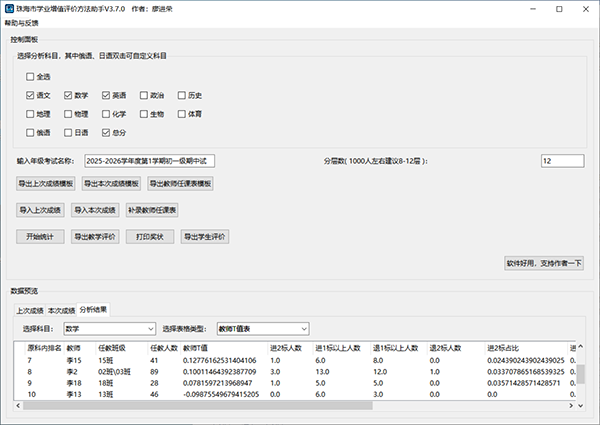Click 导出上次成绩模板 button
Screen dimensions: 600x425
click(46, 184)
